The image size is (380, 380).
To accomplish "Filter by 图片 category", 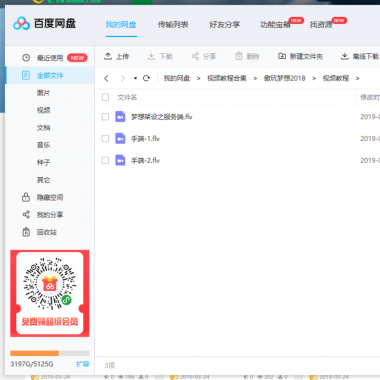I will 43,93.
